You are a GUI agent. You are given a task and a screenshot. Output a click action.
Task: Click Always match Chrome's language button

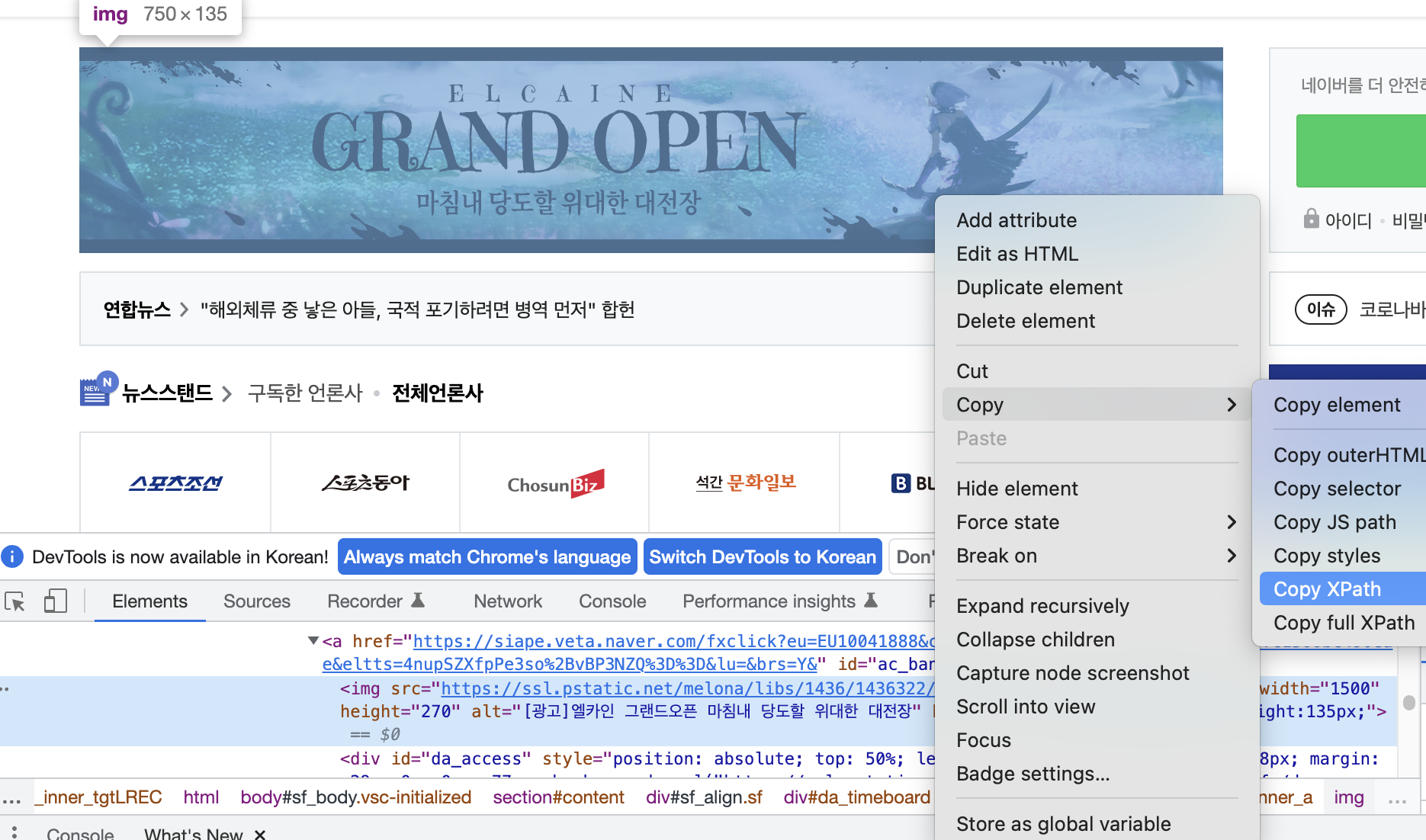coord(487,556)
